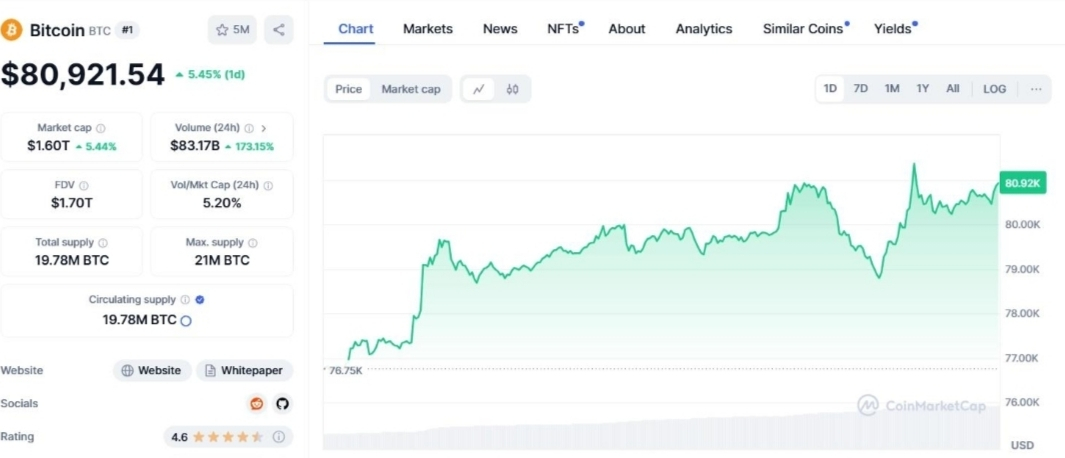The width and height of the screenshot is (1065, 458).
Task: Click the Bitcoin logo icon
Action: [12, 30]
